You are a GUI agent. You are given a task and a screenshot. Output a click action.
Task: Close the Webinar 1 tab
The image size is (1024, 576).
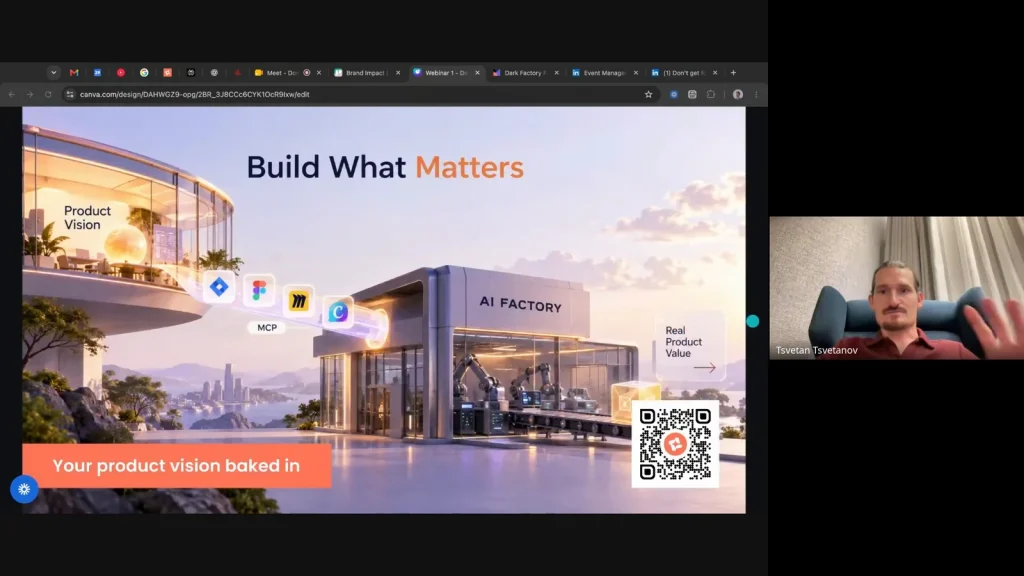[x=477, y=72]
